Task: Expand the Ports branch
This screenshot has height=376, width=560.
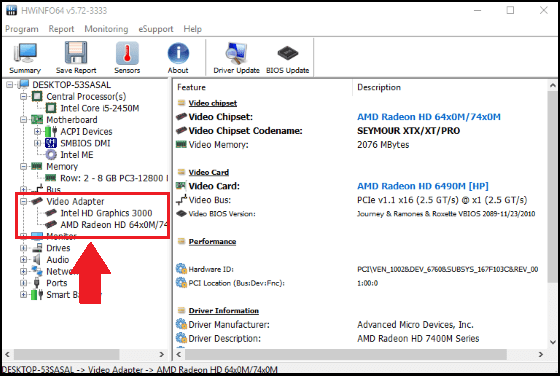Action: pos(24,283)
